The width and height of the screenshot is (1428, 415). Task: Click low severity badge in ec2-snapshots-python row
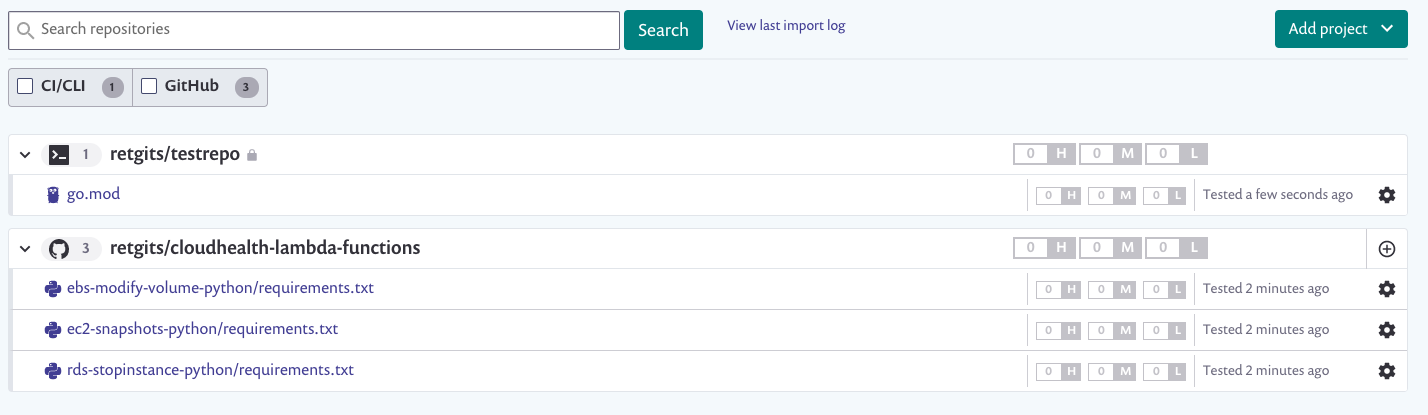pyautogui.click(x=1165, y=330)
